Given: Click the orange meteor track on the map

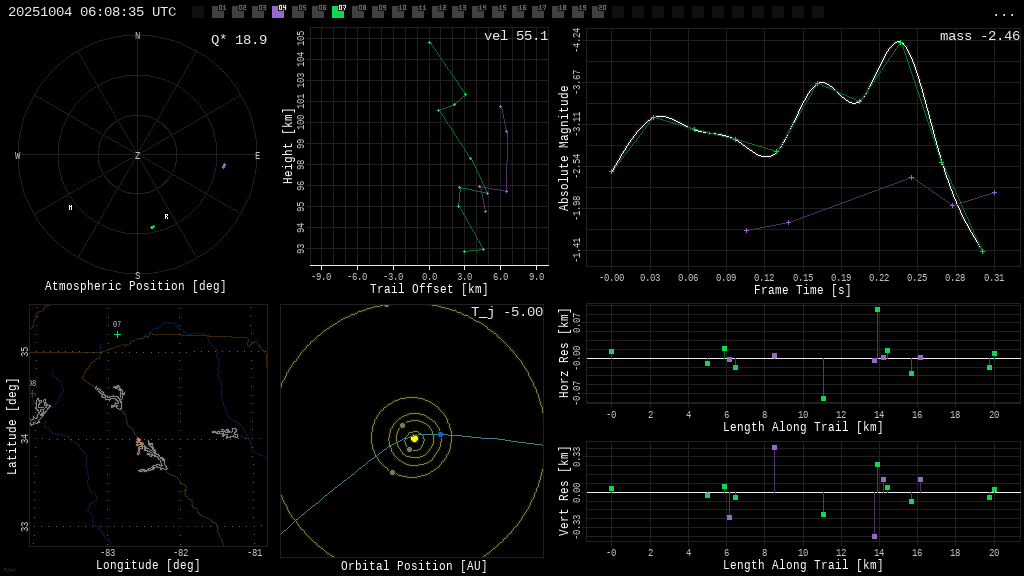Looking at the screenshot, I should pos(138,441).
